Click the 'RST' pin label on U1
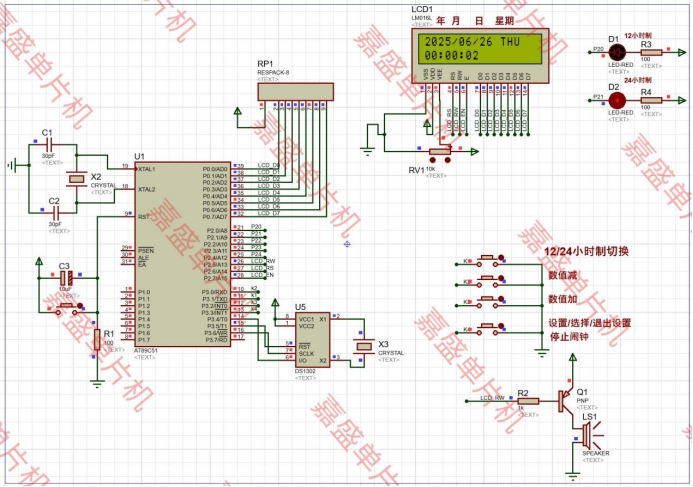The width and height of the screenshot is (693, 487). click(144, 217)
